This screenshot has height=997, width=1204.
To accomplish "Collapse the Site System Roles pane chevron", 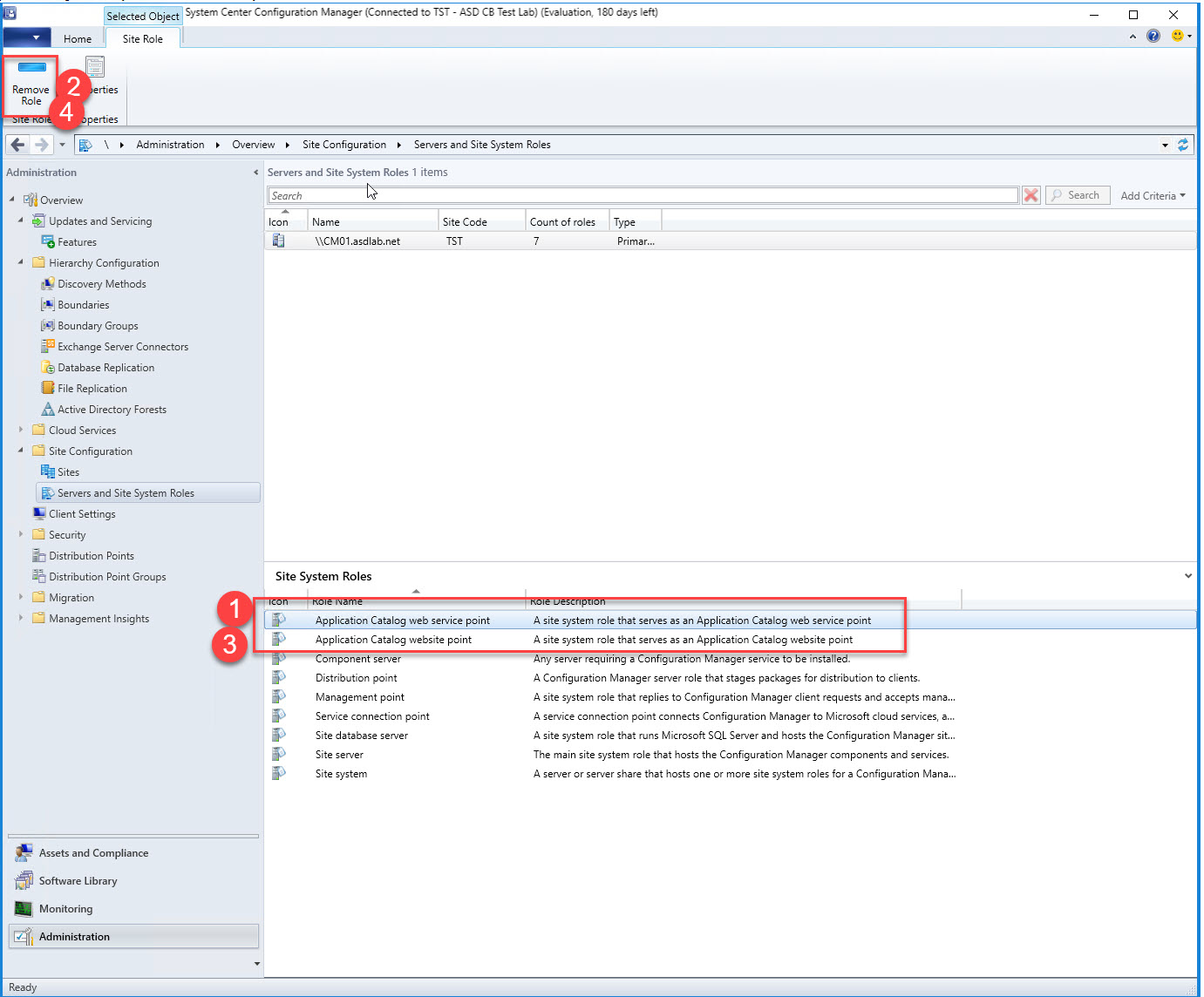I will tap(1187, 576).
